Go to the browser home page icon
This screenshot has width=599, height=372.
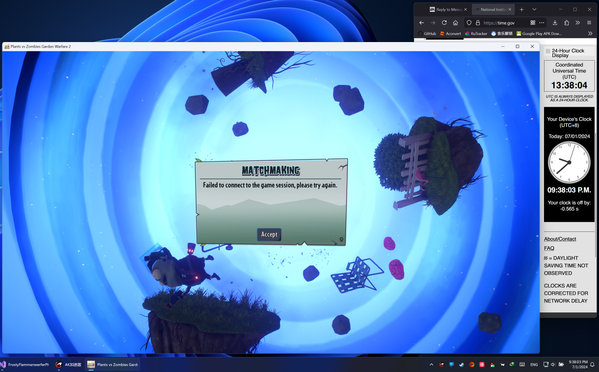tap(455, 23)
